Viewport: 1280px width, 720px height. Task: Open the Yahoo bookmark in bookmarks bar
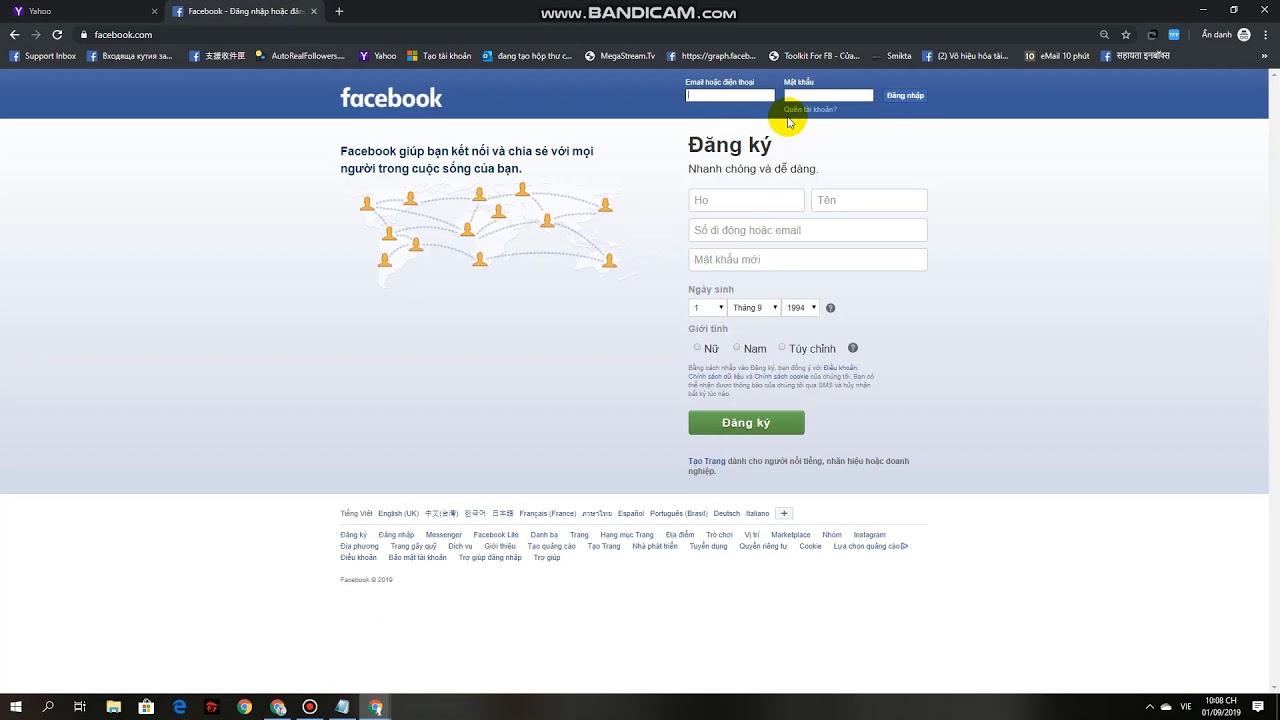(378, 56)
